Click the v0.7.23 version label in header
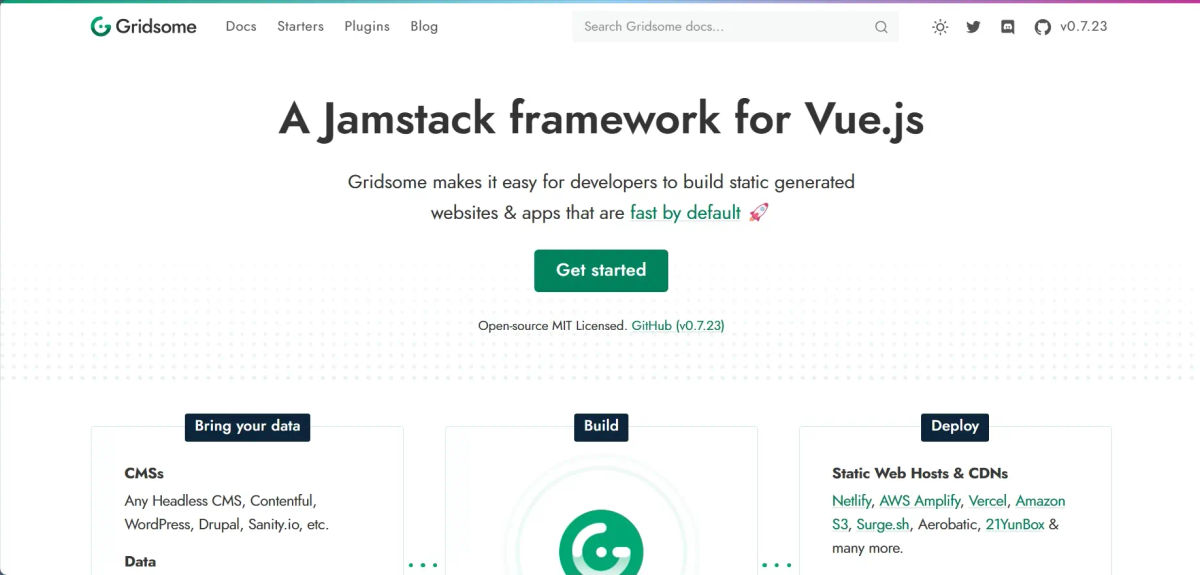Viewport: 1200px width, 575px height. coord(1084,27)
